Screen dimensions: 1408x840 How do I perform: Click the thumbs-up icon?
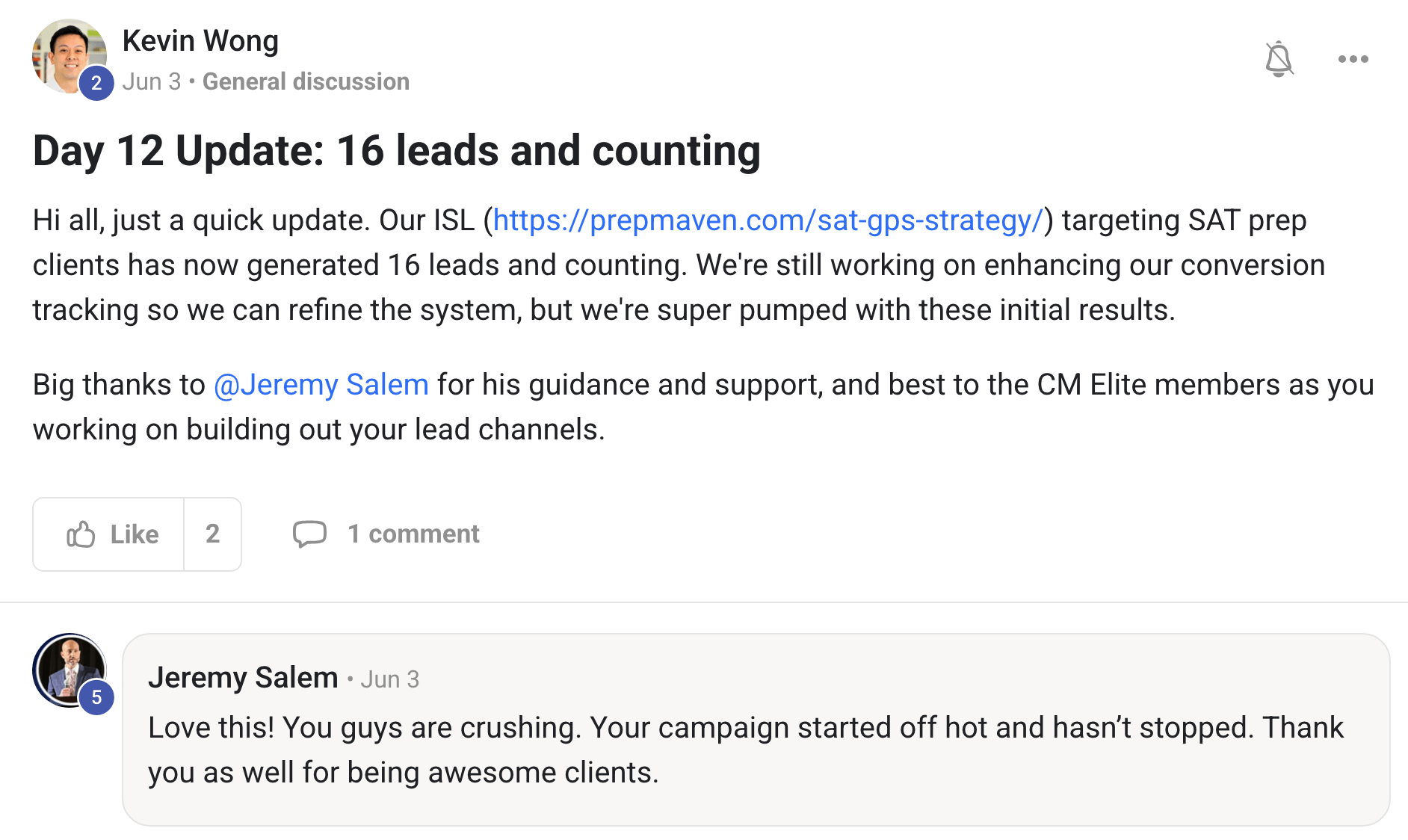(x=81, y=534)
